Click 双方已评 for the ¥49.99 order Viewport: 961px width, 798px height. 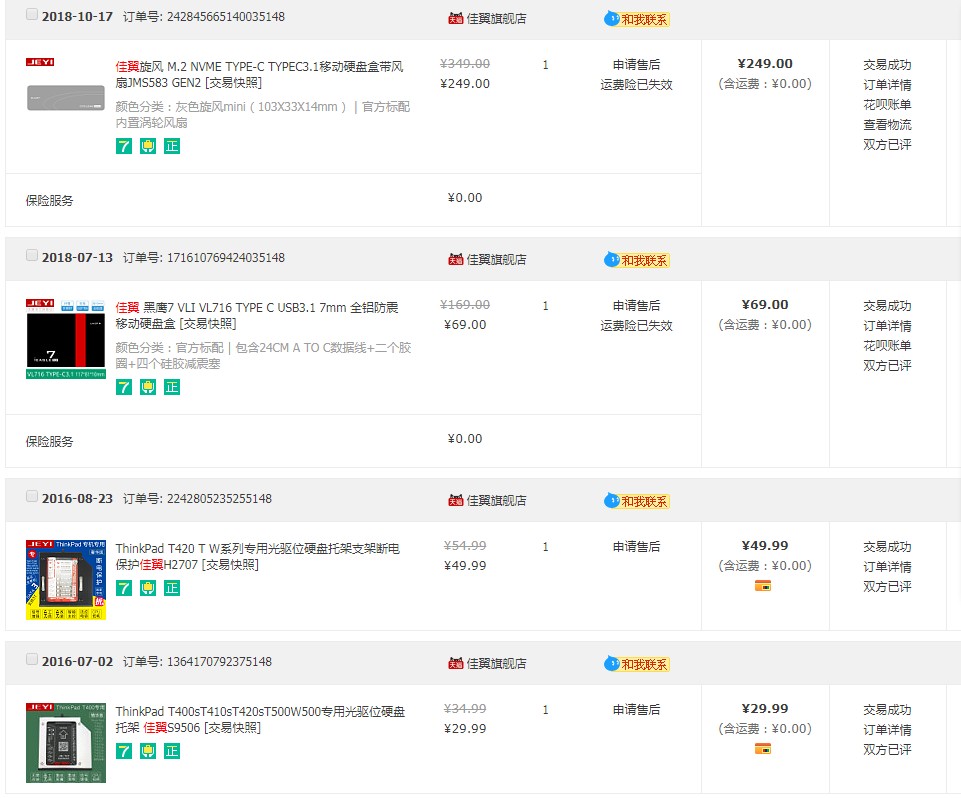point(887,586)
